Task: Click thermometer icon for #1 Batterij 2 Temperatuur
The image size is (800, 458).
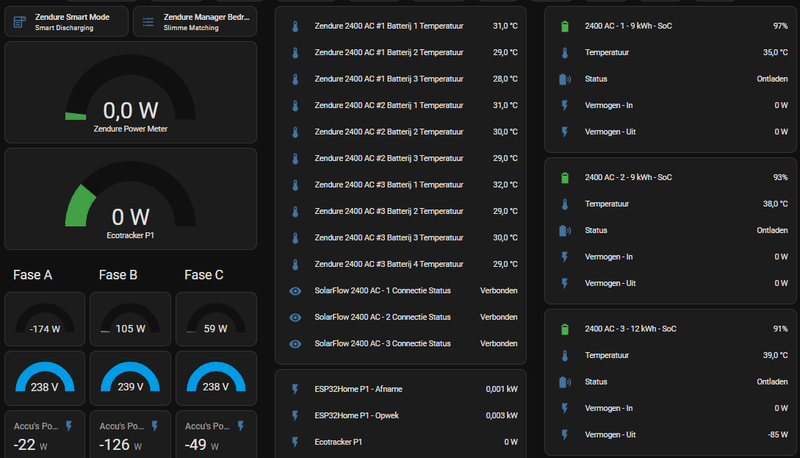Action: 295,53
